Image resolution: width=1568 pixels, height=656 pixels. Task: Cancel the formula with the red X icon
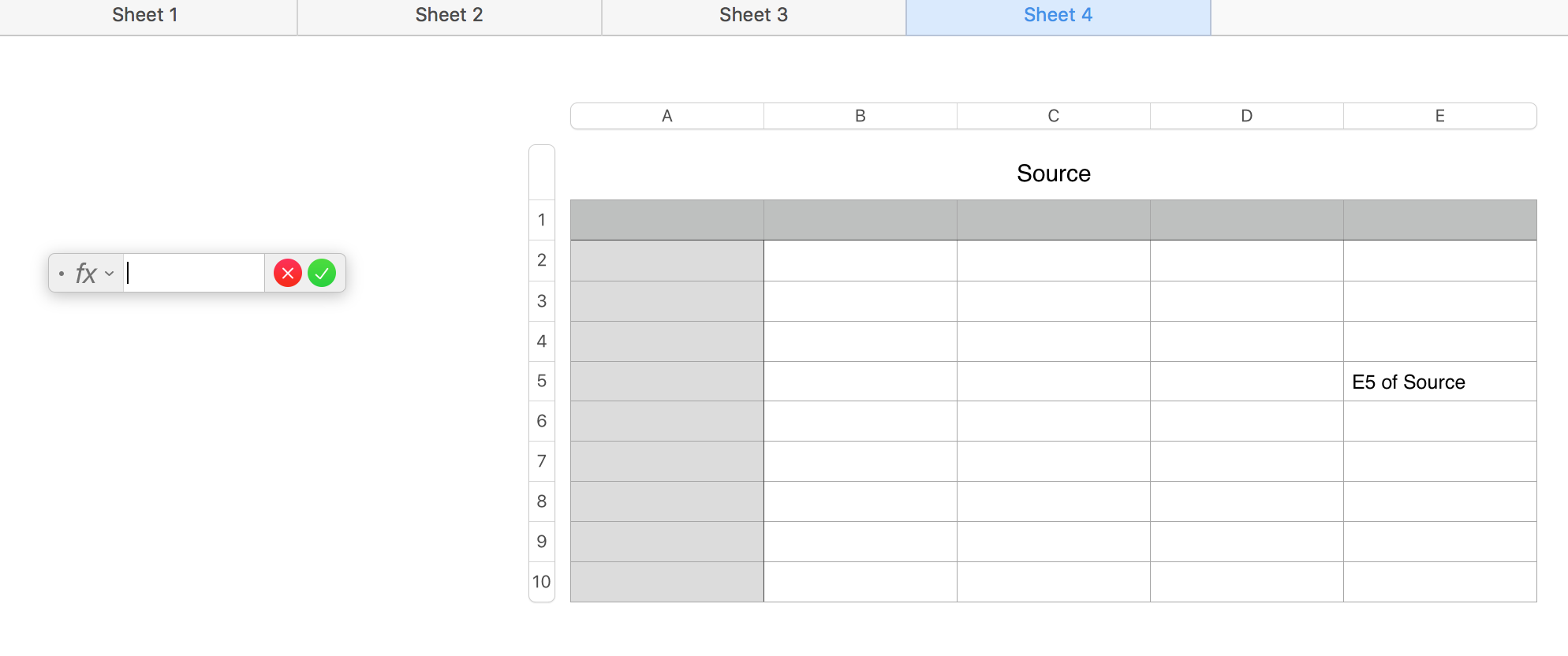(287, 273)
